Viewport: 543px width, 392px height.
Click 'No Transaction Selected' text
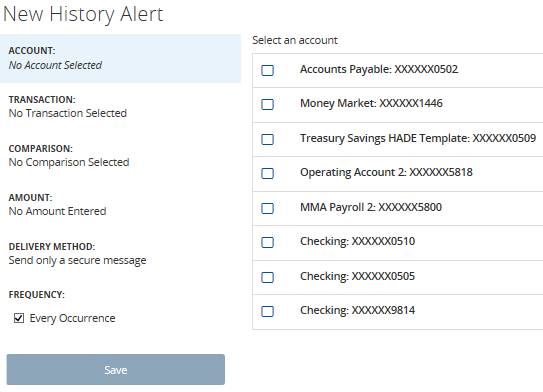tap(68, 113)
